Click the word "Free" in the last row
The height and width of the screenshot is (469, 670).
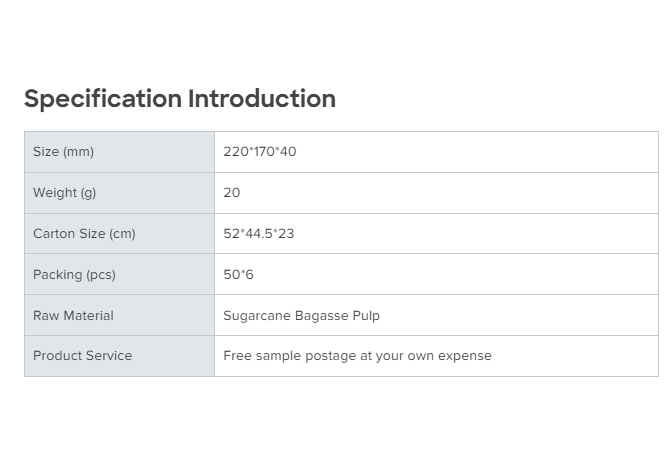pos(237,356)
